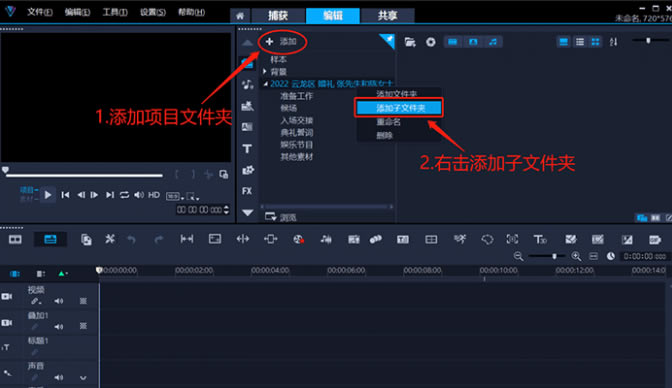Toggle repeat playback
Image resolution: width=672 pixels, height=388 pixels.
[x=124, y=195]
